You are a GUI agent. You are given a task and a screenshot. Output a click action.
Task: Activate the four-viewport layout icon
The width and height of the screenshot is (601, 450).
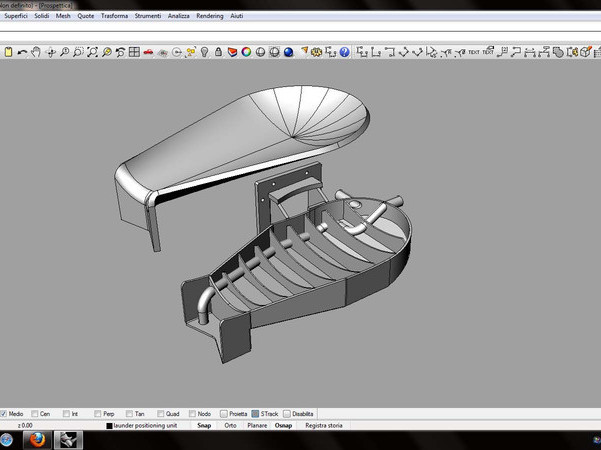(134, 52)
